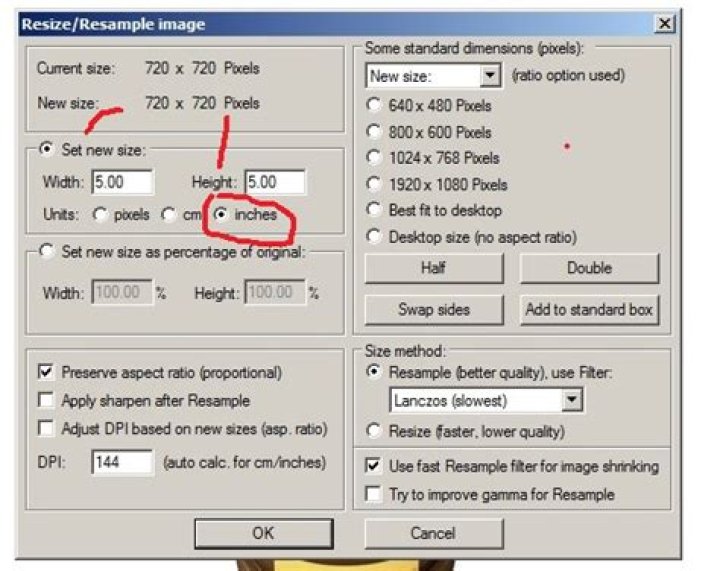720x571 pixels.
Task: Enable 'Set new size as percentage of original'
Action: point(45,252)
